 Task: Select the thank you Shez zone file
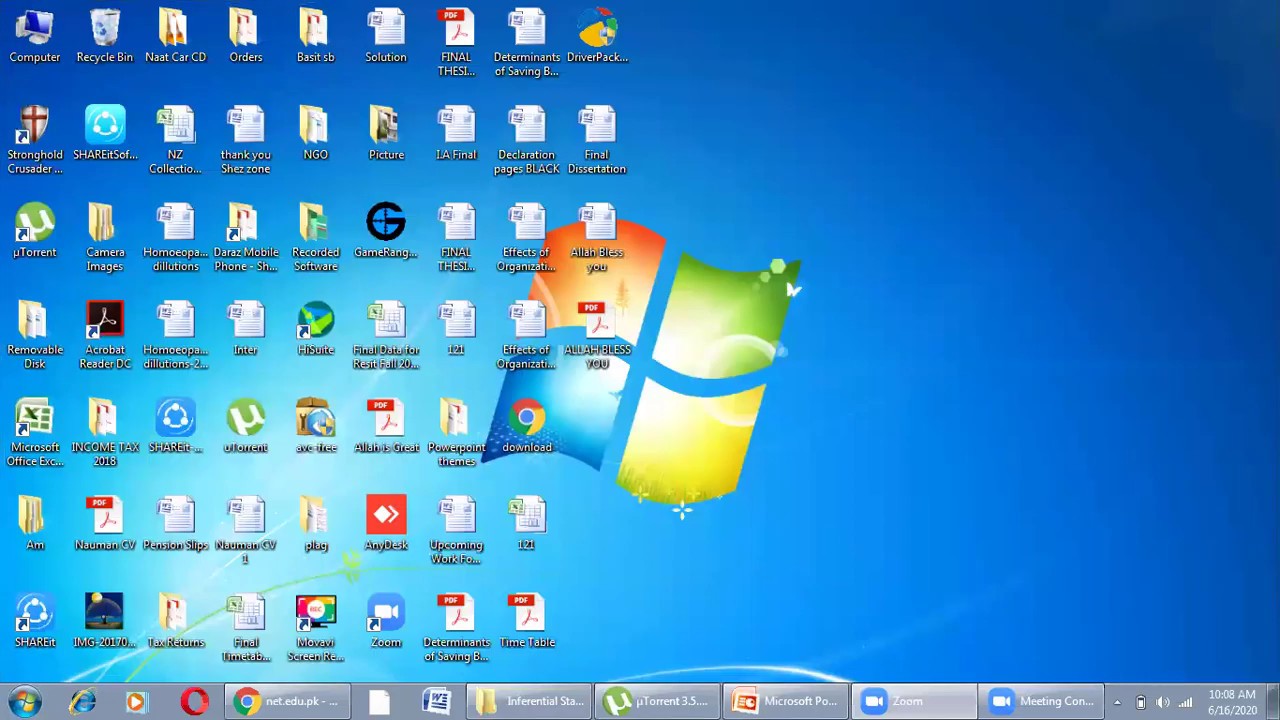click(245, 140)
